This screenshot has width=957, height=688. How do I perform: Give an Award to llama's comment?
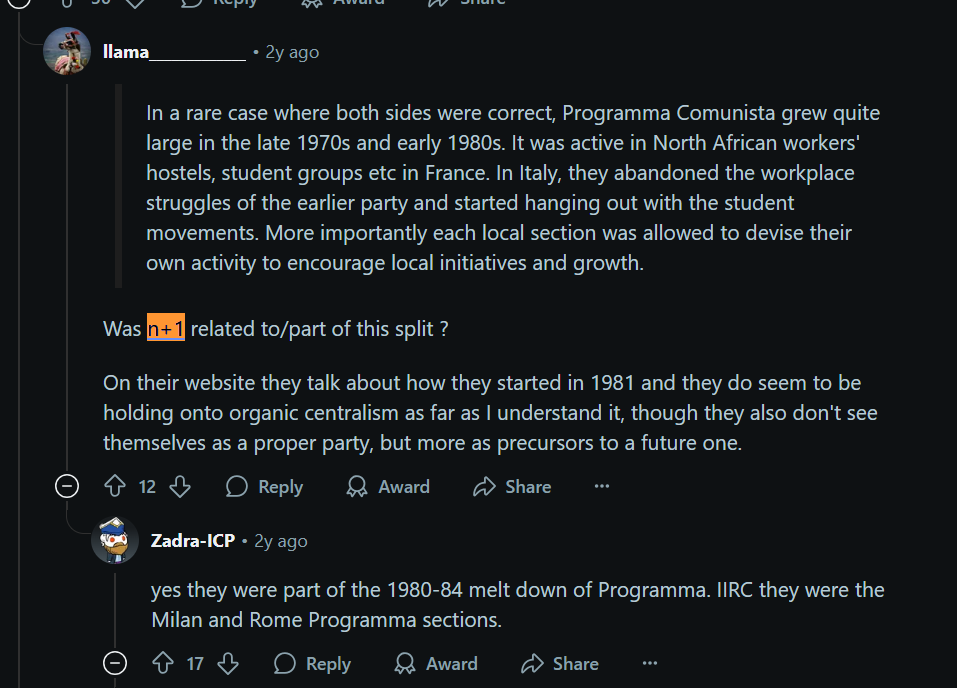point(388,487)
